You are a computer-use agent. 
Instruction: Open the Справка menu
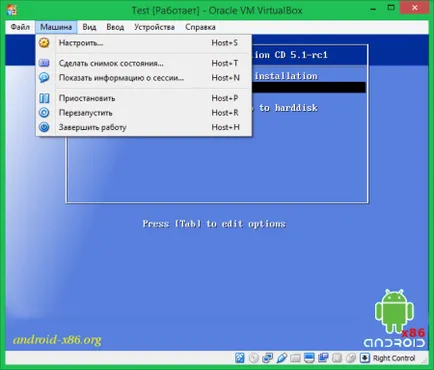200,27
